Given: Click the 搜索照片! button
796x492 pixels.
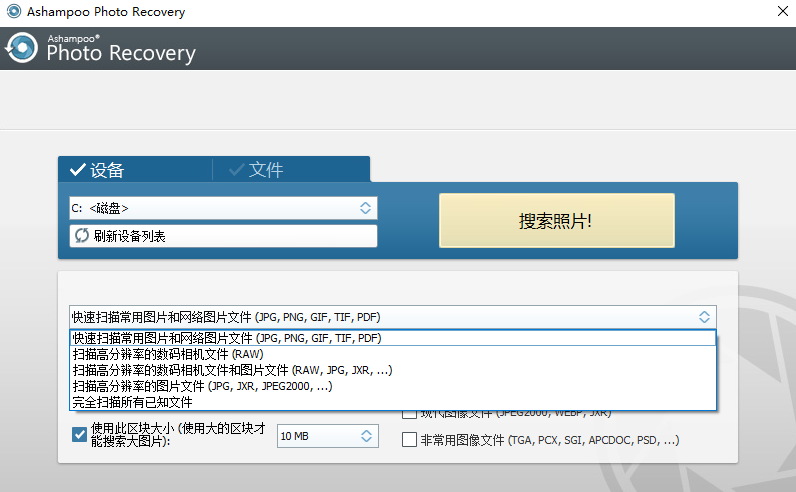Looking at the screenshot, I should (x=557, y=220).
